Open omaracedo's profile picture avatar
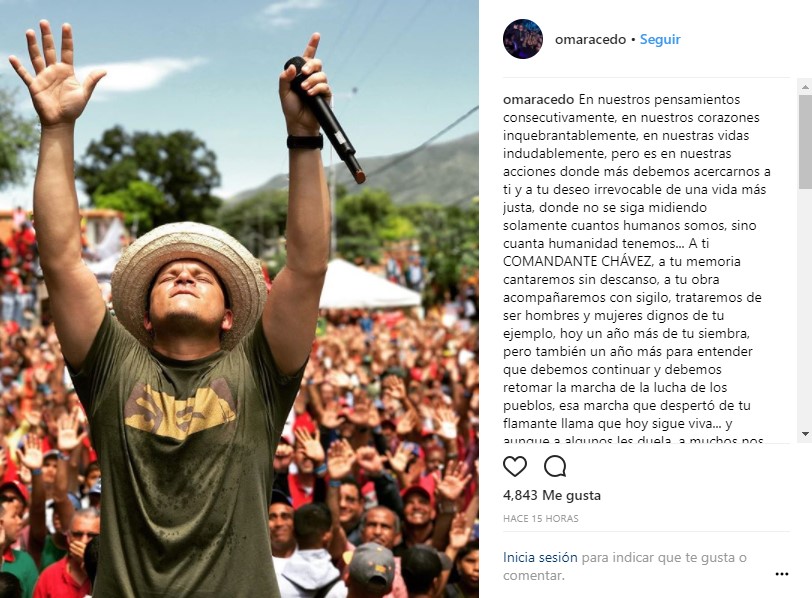Image resolution: width=812 pixels, height=598 pixels. pyautogui.click(x=523, y=39)
